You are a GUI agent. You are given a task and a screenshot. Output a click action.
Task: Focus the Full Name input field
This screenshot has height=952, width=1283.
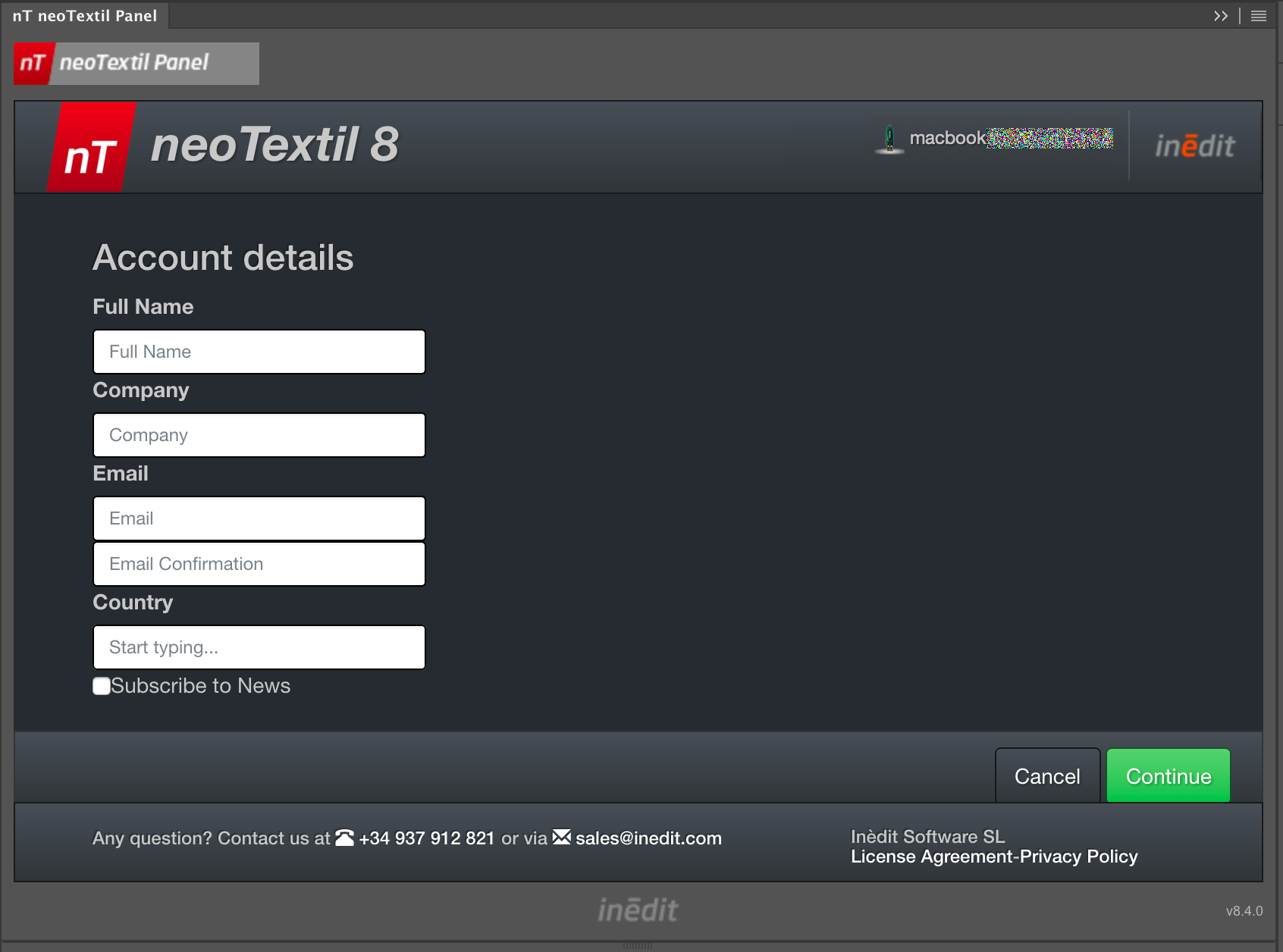(259, 352)
